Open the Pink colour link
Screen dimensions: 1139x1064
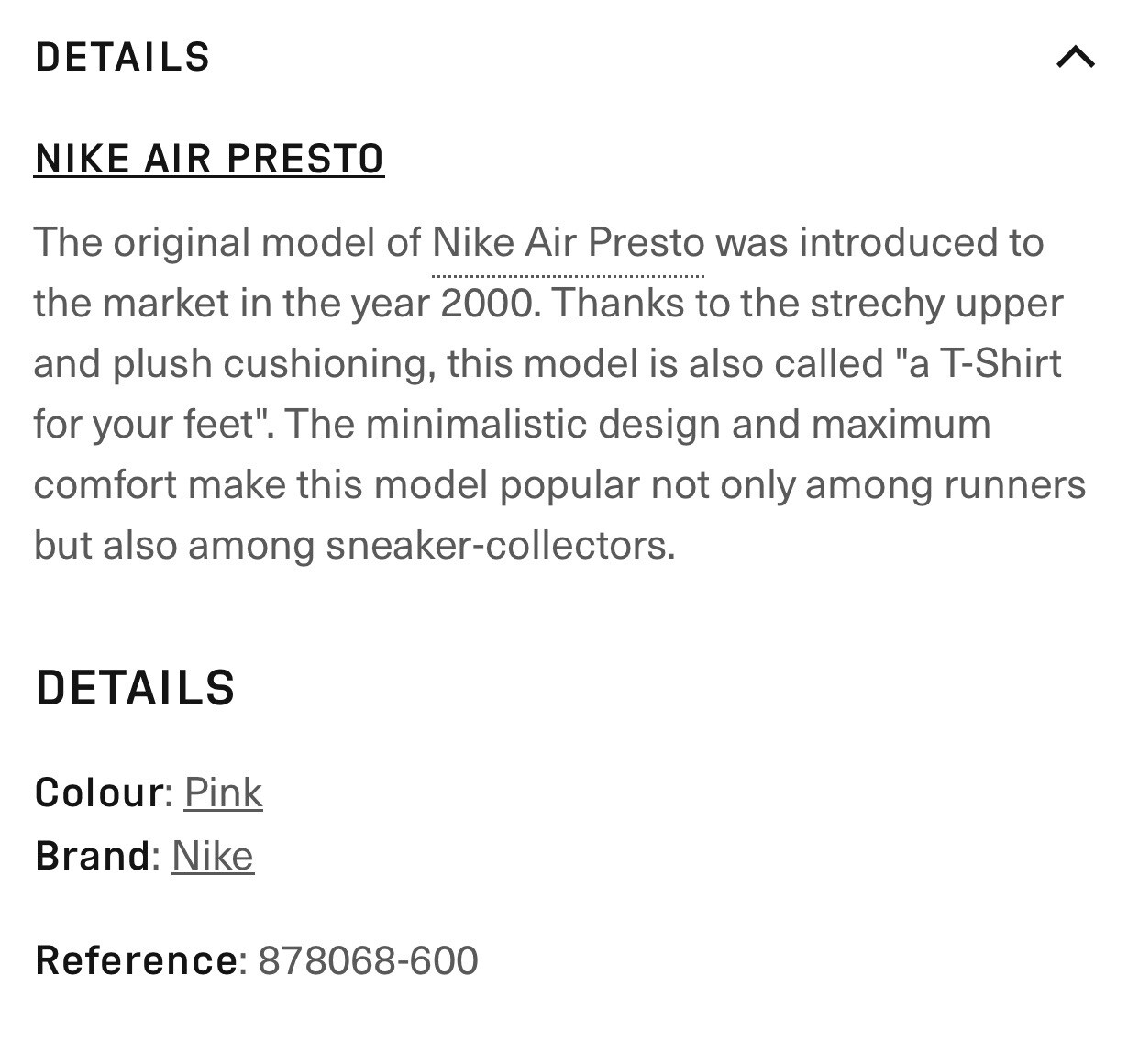223,792
